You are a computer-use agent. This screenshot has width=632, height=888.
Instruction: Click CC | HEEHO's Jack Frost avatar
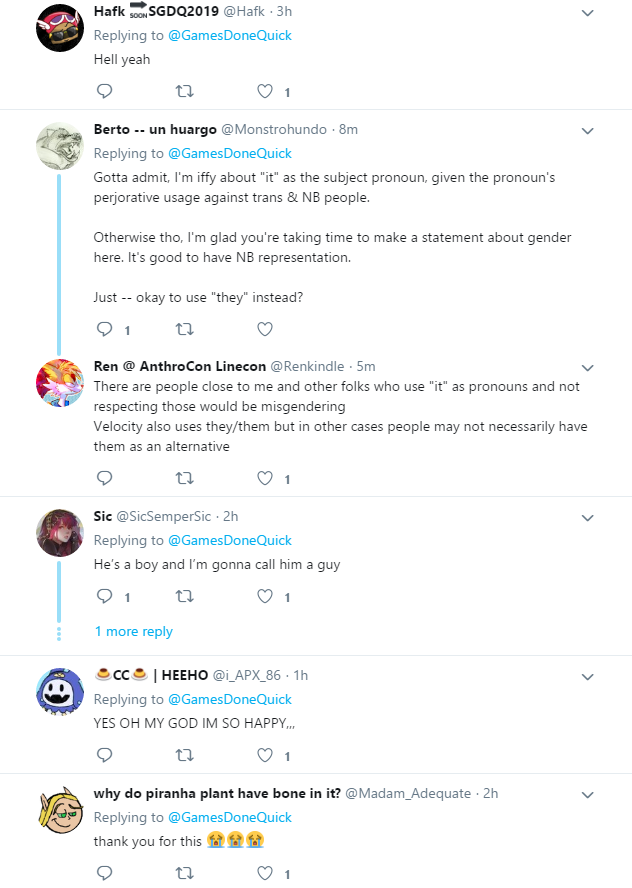(60, 692)
